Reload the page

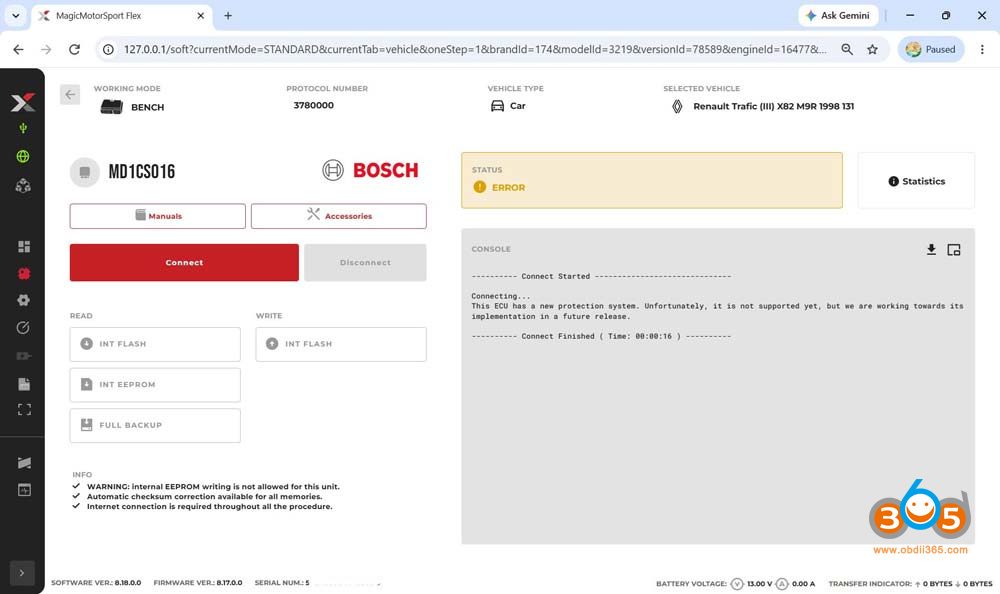pyautogui.click(x=75, y=49)
